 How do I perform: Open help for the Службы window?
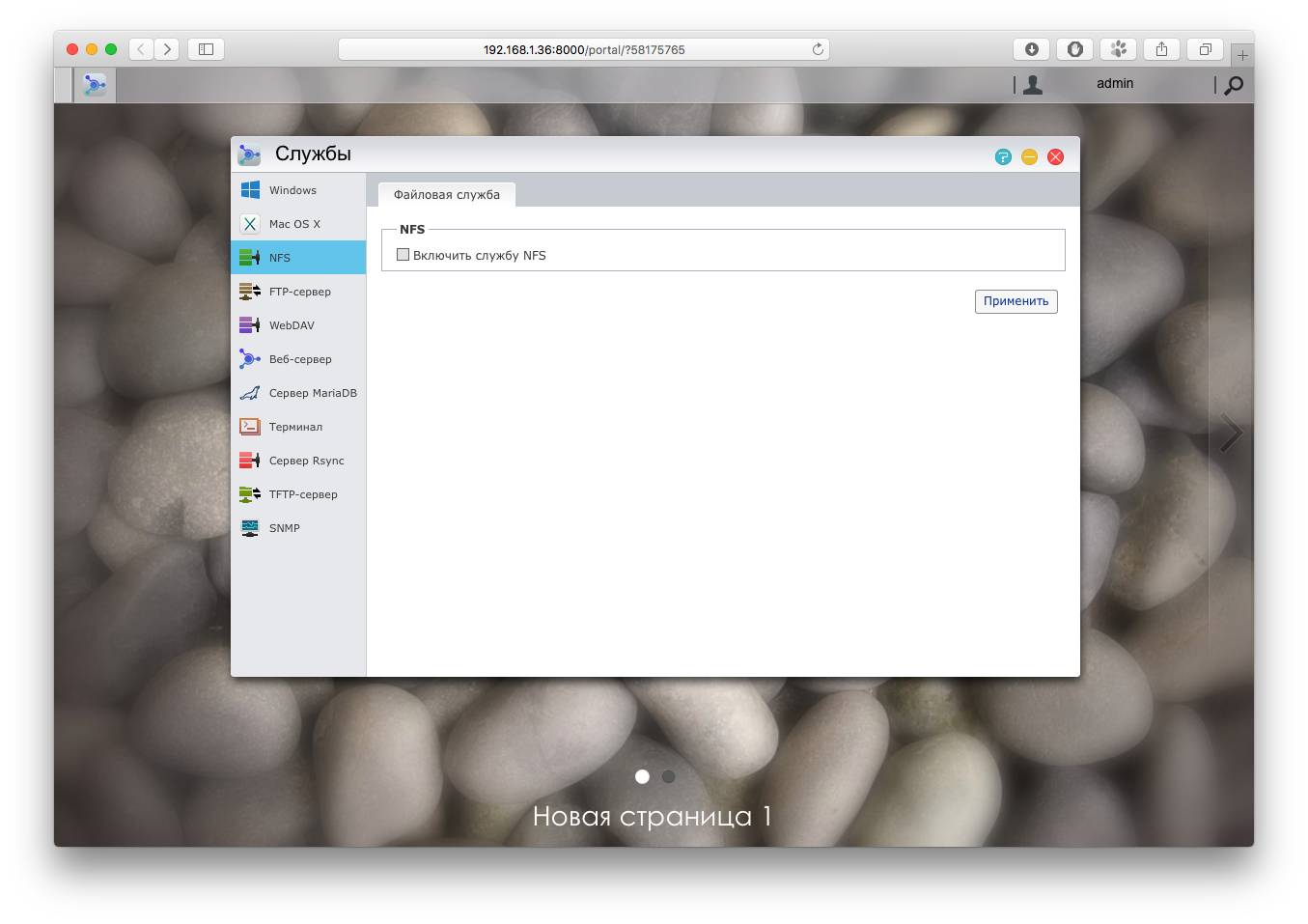(x=1003, y=156)
